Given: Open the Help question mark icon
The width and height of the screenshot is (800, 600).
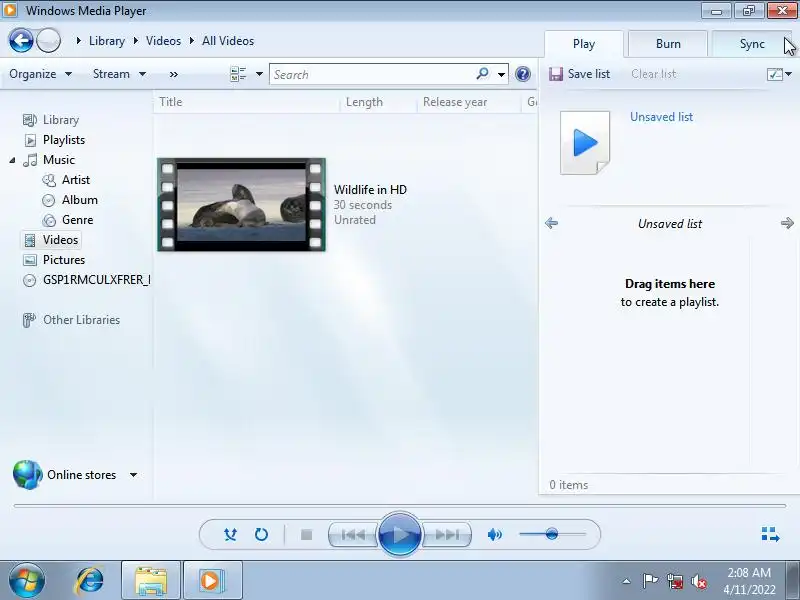Looking at the screenshot, I should (522, 74).
